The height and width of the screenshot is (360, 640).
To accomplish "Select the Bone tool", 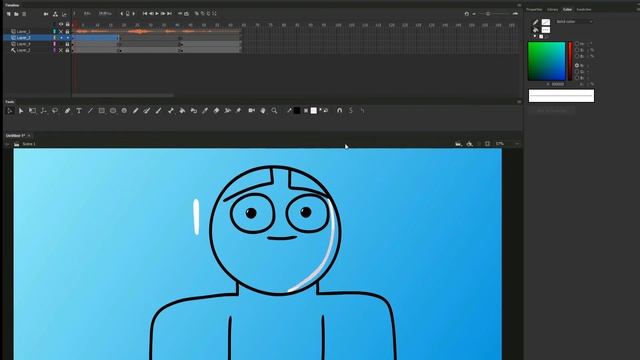I will (171, 111).
